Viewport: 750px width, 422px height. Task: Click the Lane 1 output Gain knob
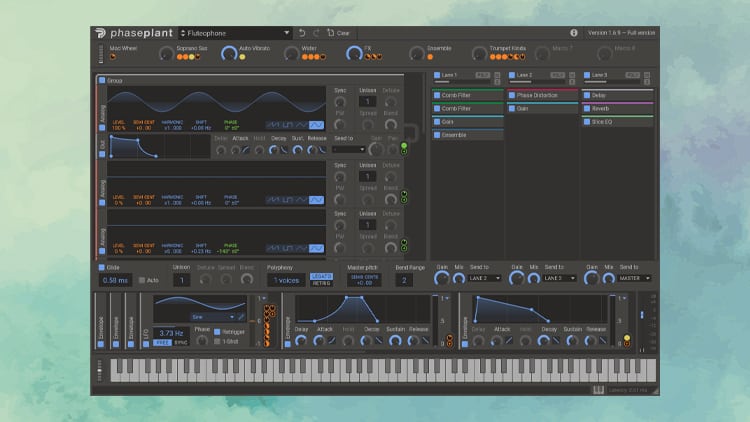(441, 278)
